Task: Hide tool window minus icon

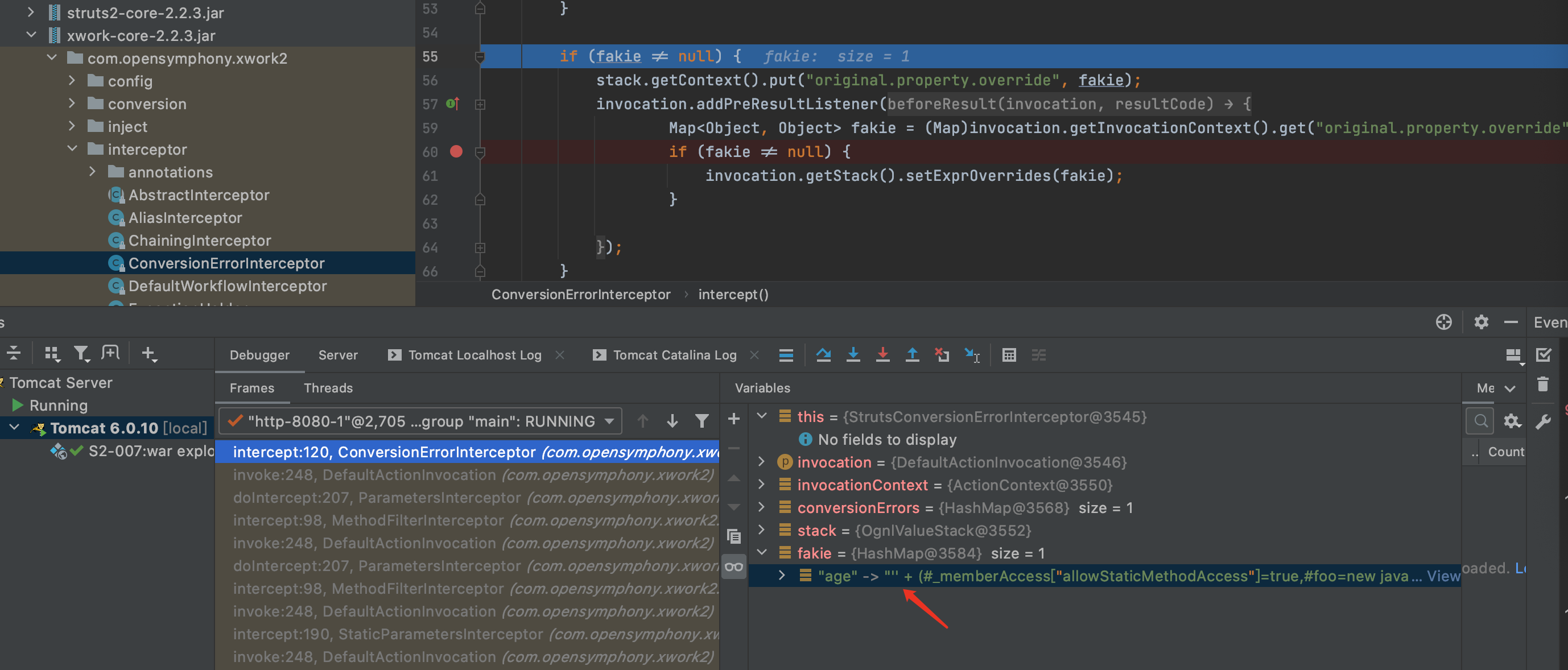Action: 1511,322
